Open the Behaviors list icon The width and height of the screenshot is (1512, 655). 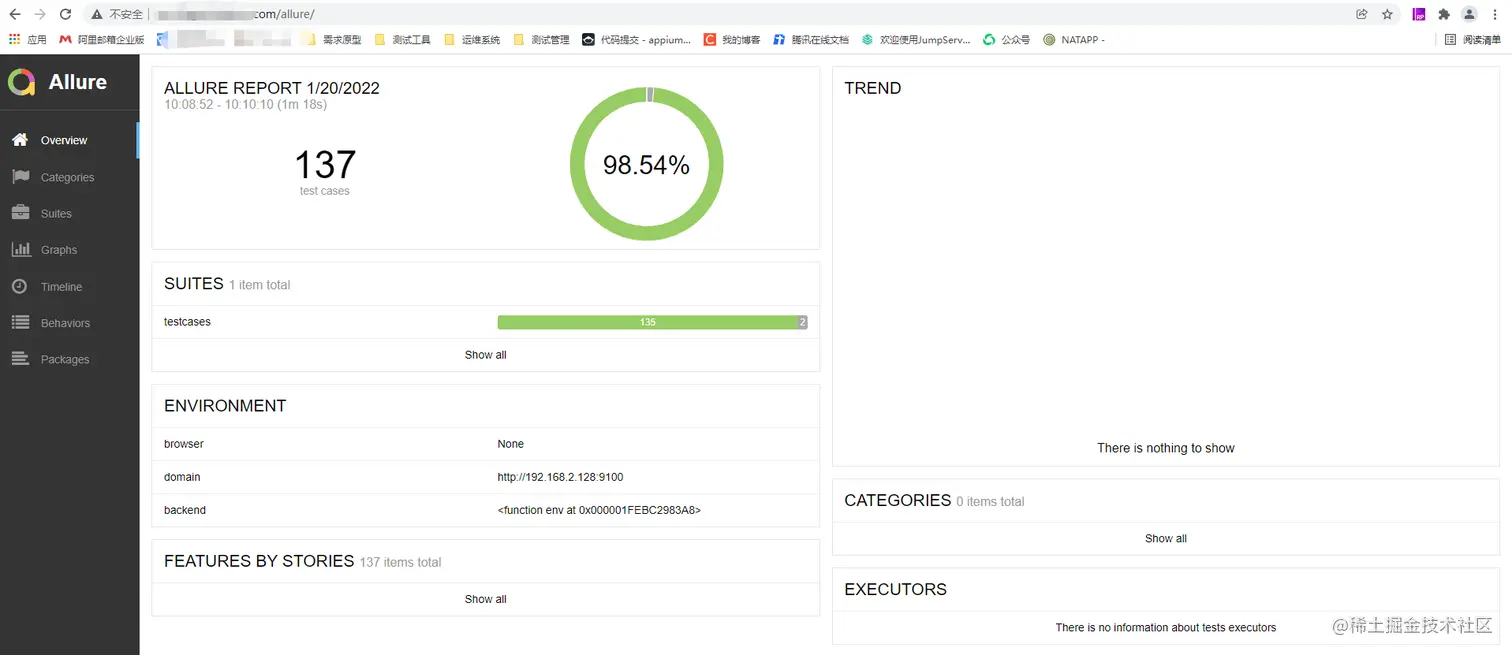point(20,323)
